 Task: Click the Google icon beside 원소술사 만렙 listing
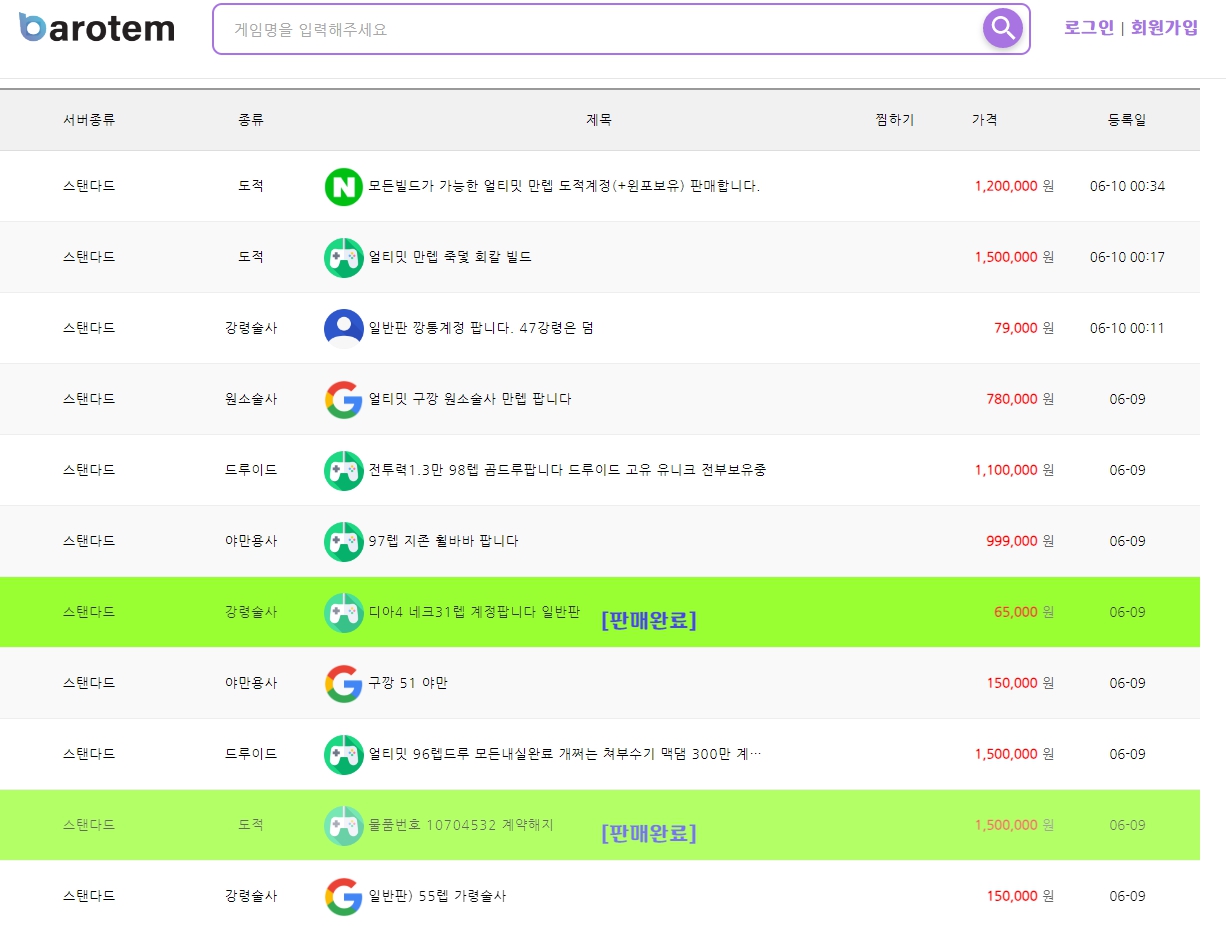click(x=343, y=399)
